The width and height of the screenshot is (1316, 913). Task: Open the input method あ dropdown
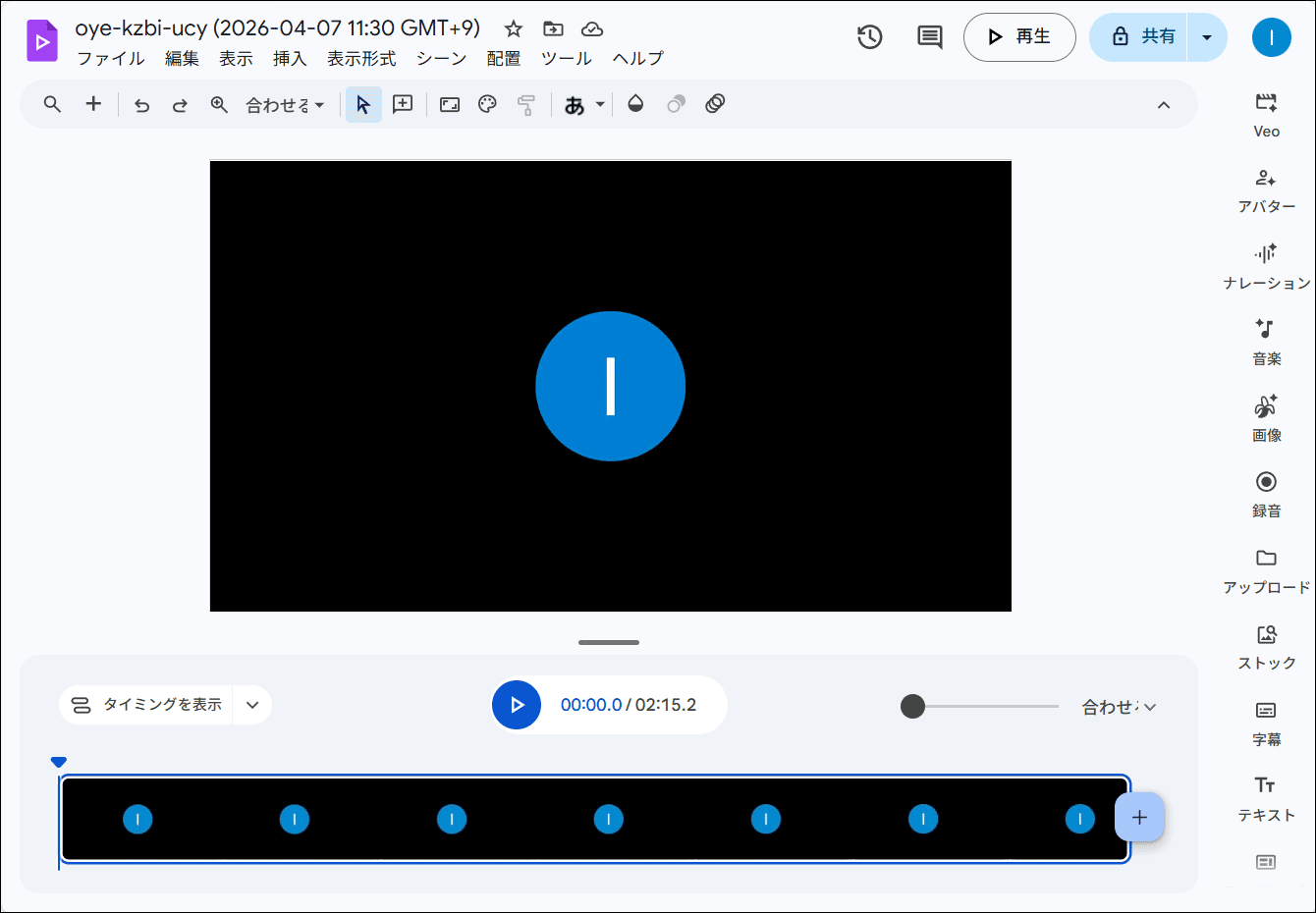click(x=585, y=105)
